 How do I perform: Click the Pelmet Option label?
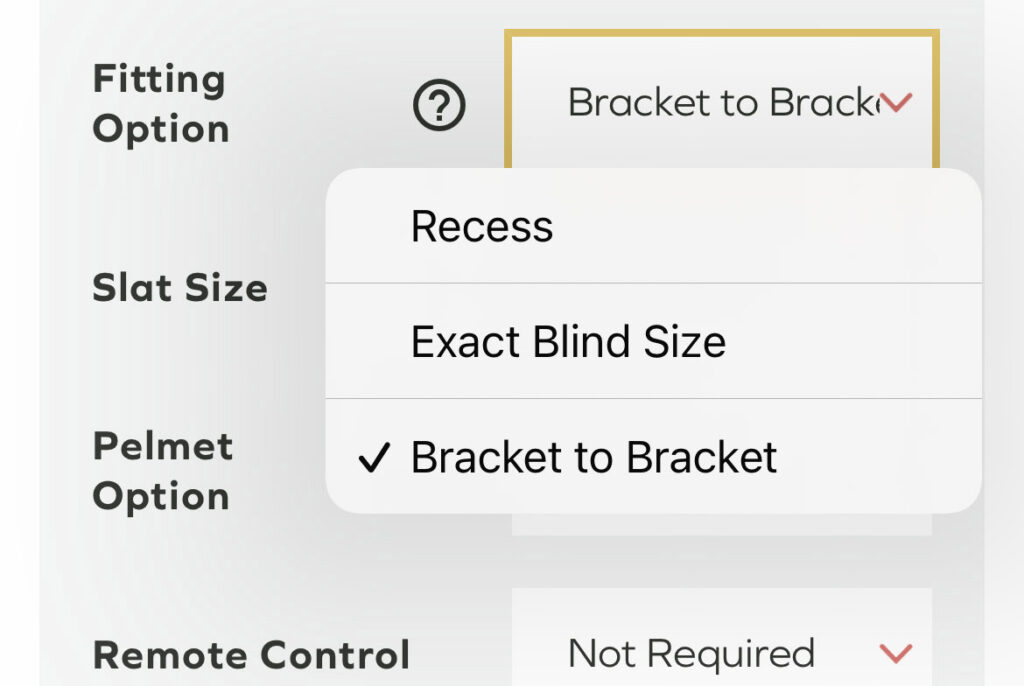pyautogui.click(x=162, y=471)
